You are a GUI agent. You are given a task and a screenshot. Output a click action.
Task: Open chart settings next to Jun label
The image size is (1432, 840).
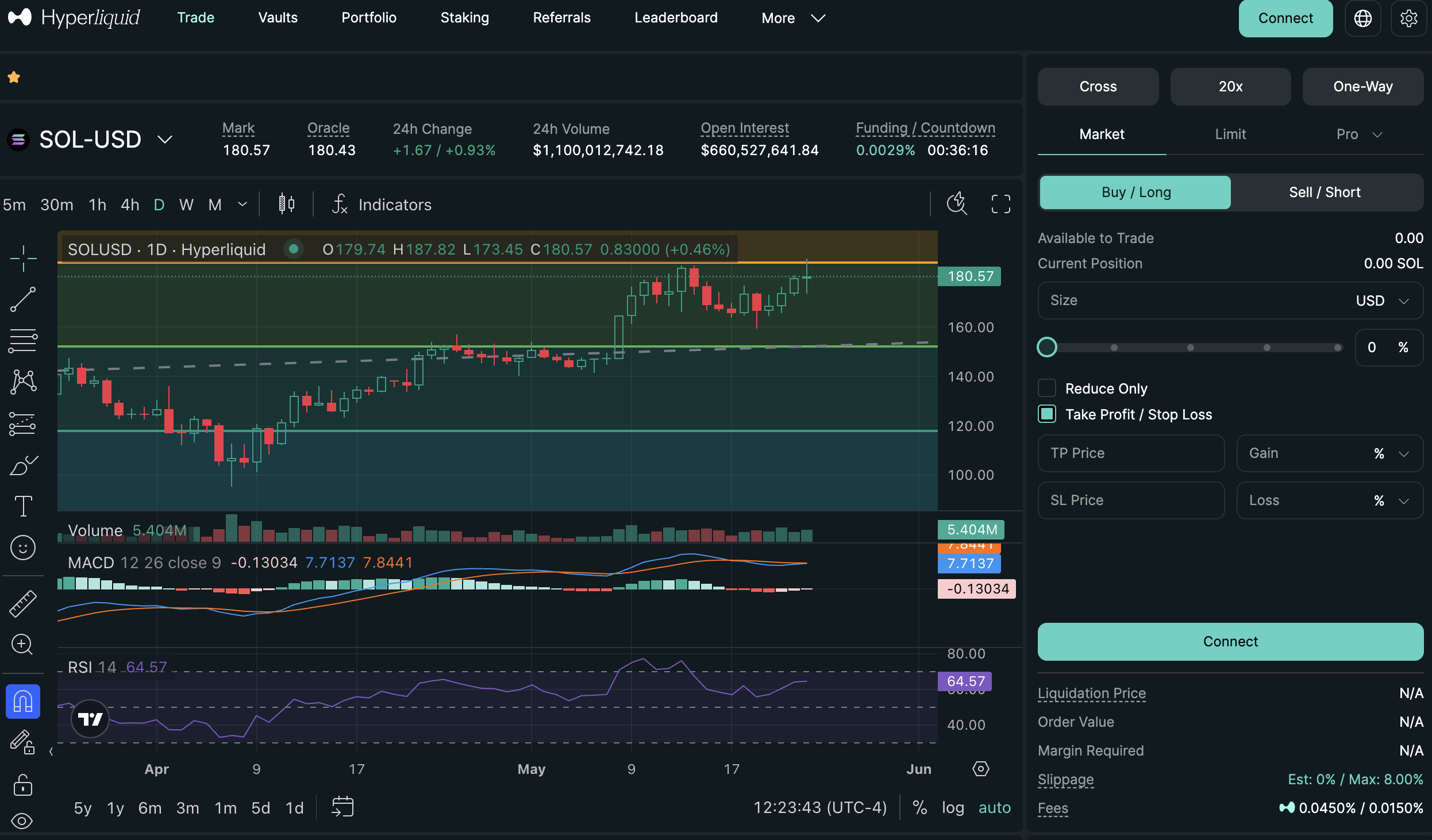(980, 769)
